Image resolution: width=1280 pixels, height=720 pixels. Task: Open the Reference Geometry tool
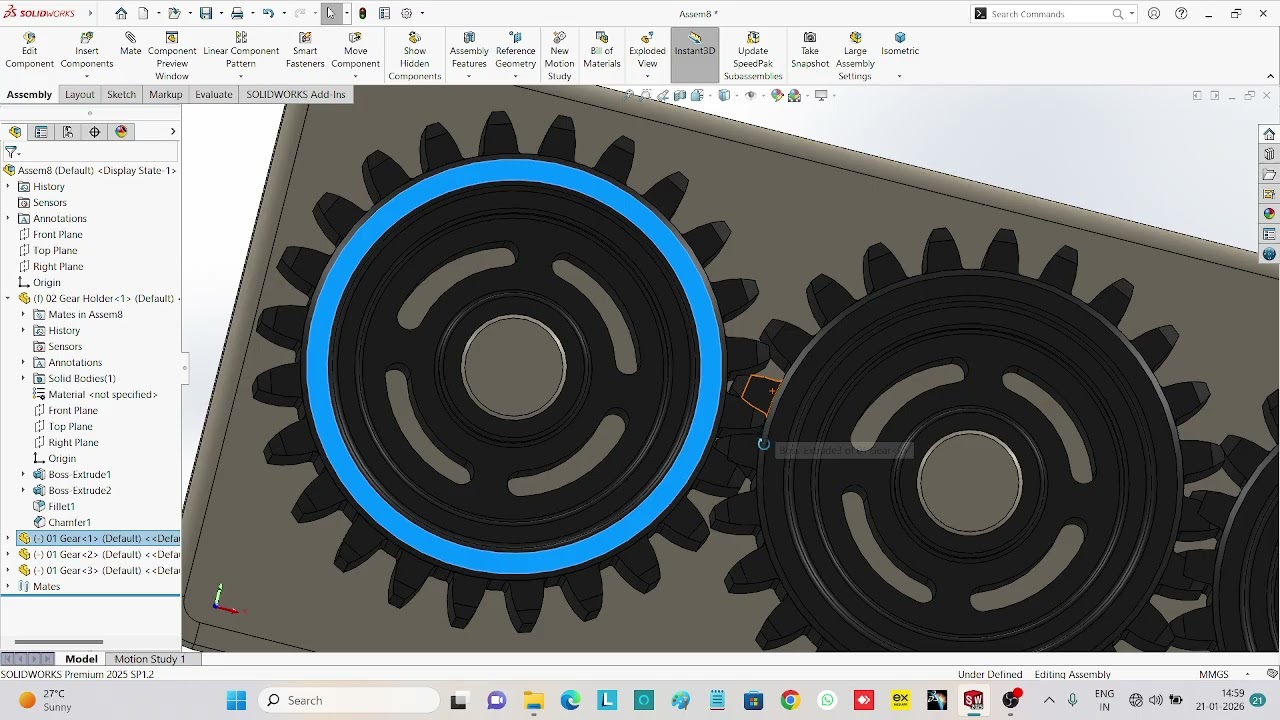coord(516,51)
